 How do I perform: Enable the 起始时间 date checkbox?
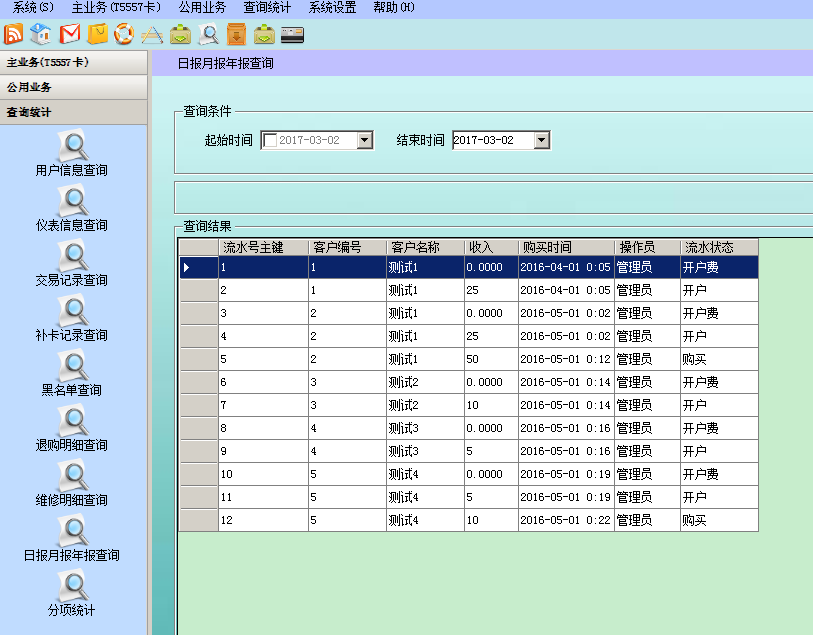[x=270, y=140]
